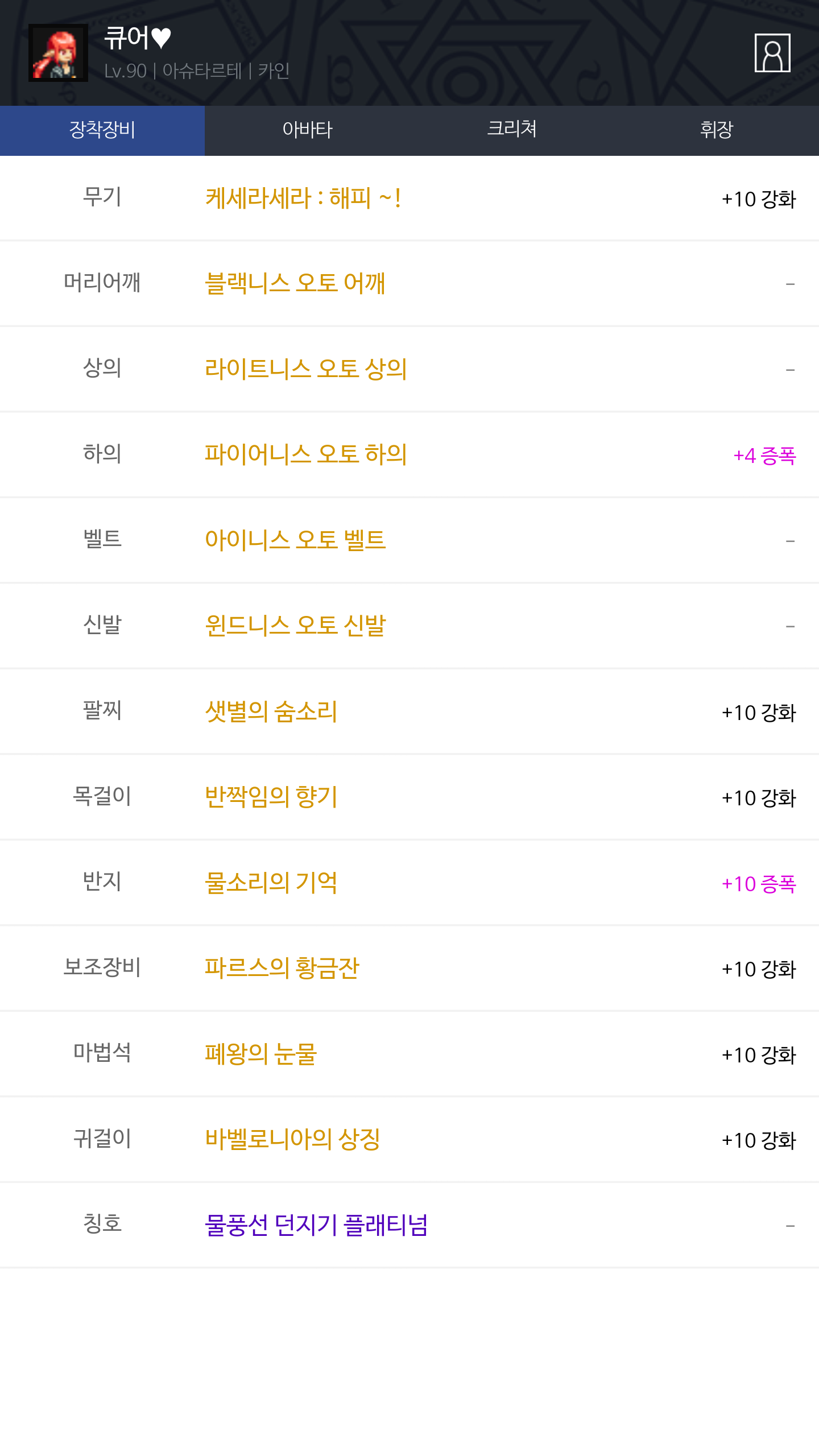Click the profile icon in the header
819x1456 pixels.
coord(772,53)
